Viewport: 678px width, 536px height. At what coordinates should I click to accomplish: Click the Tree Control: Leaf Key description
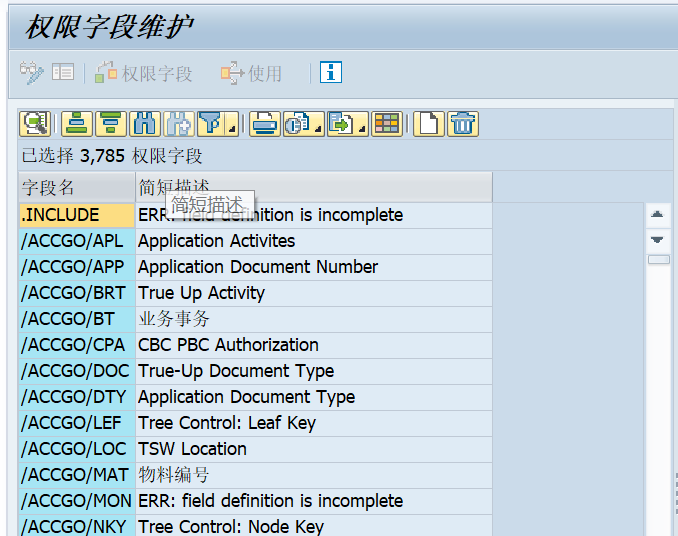tap(314, 423)
